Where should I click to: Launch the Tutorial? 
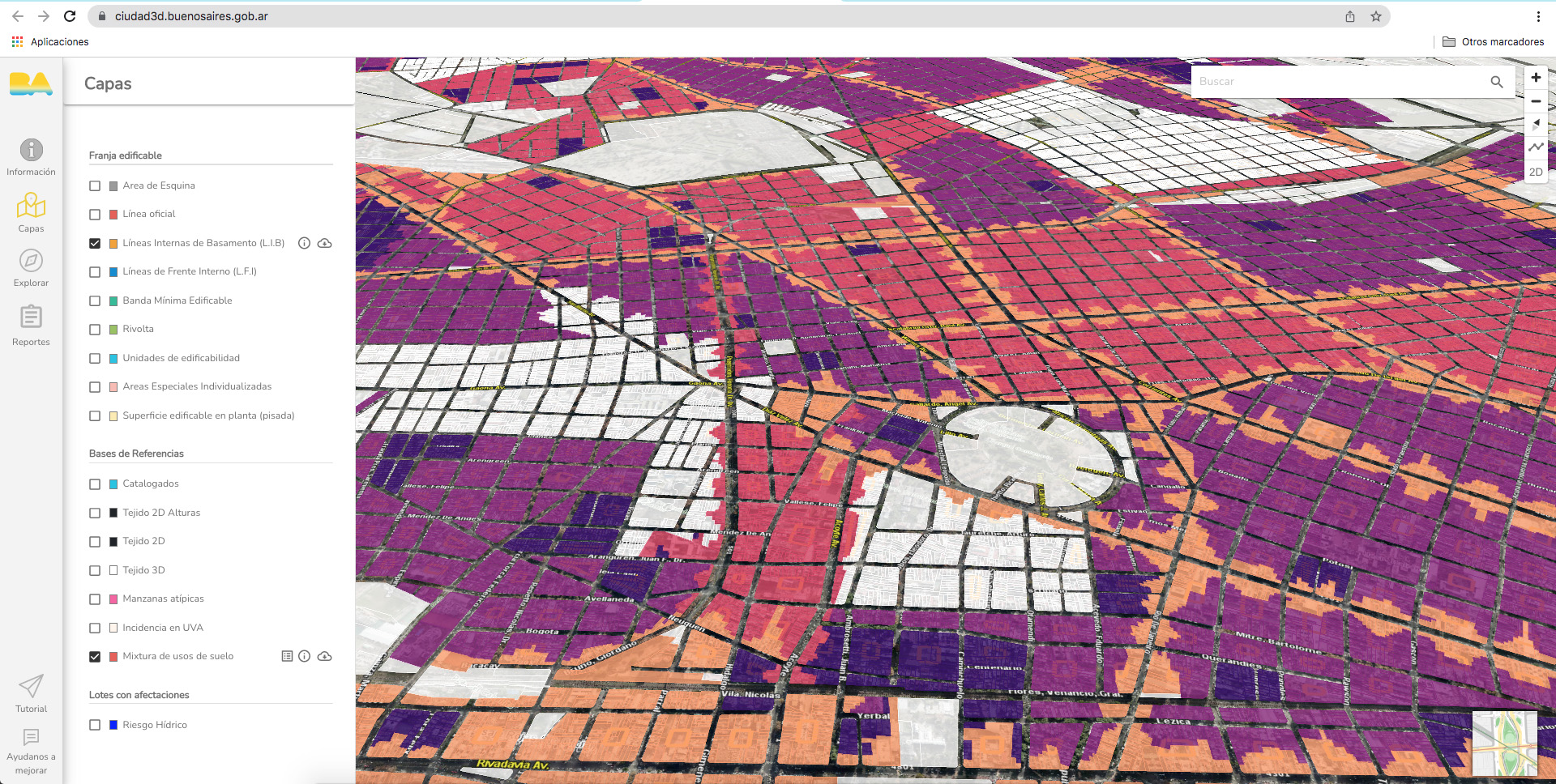pyautogui.click(x=31, y=693)
